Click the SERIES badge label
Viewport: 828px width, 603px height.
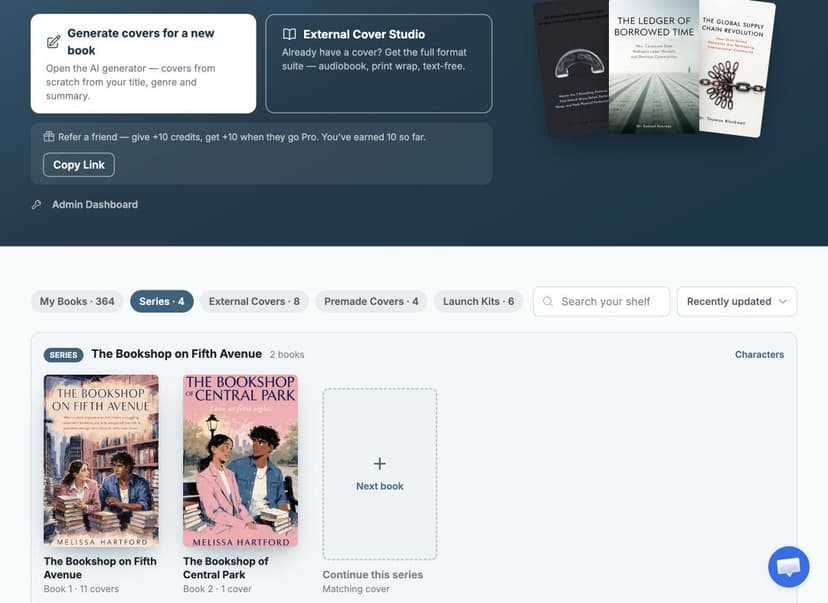click(x=63, y=355)
